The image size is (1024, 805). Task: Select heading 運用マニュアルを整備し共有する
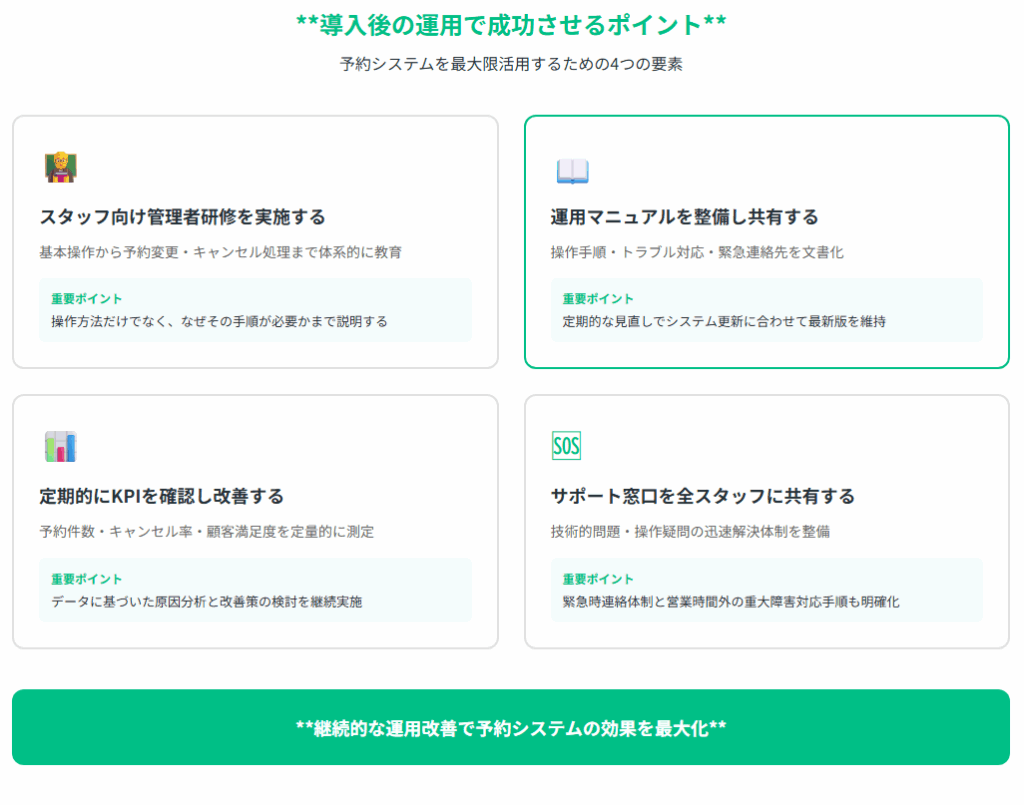(684, 217)
